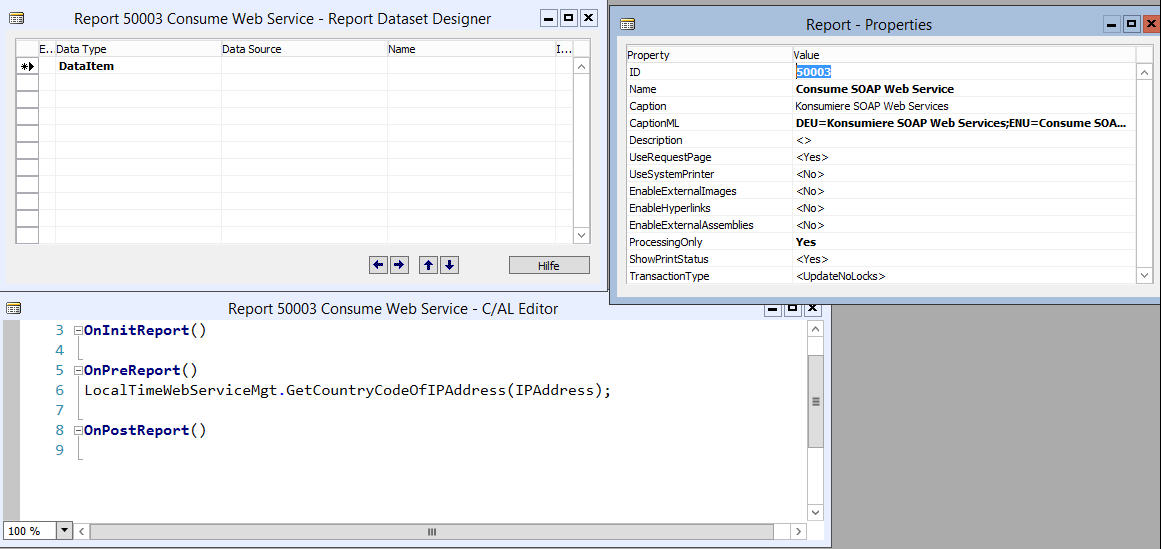Click the left arrow button in Dataset Designer
The height and width of the screenshot is (549, 1161).
click(378, 265)
